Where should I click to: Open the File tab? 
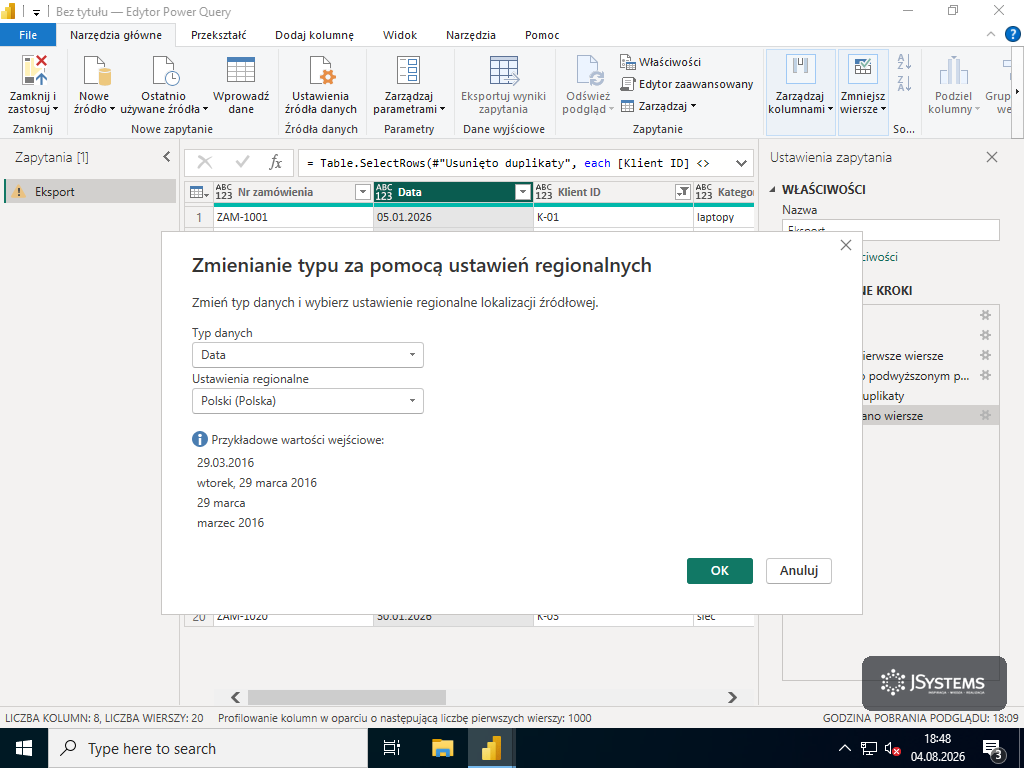click(x=28, y=35)
